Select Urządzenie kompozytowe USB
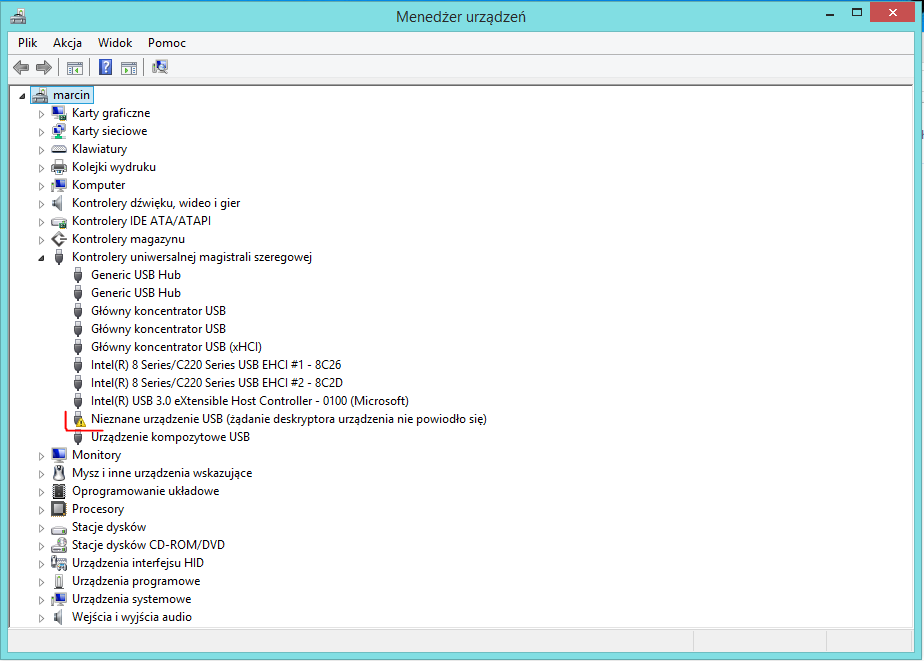 (x=170, y=437)
